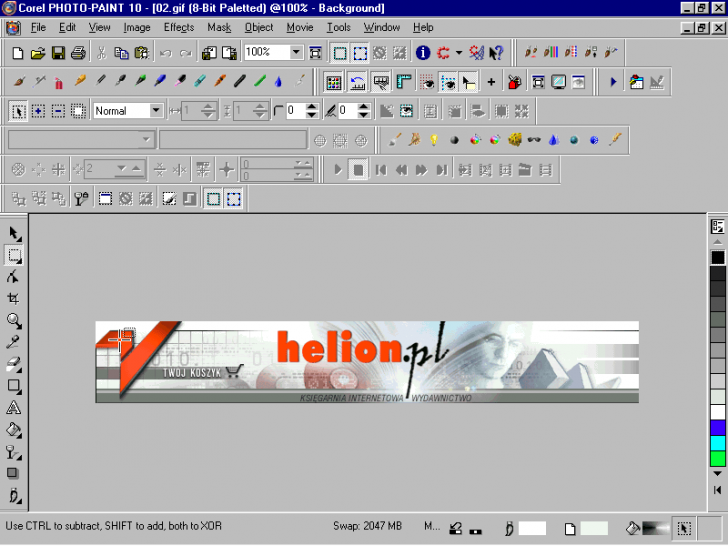Toggle XOR mask mode button
Viewport: 728px width, 546px height.
click(x=78, y=111)
